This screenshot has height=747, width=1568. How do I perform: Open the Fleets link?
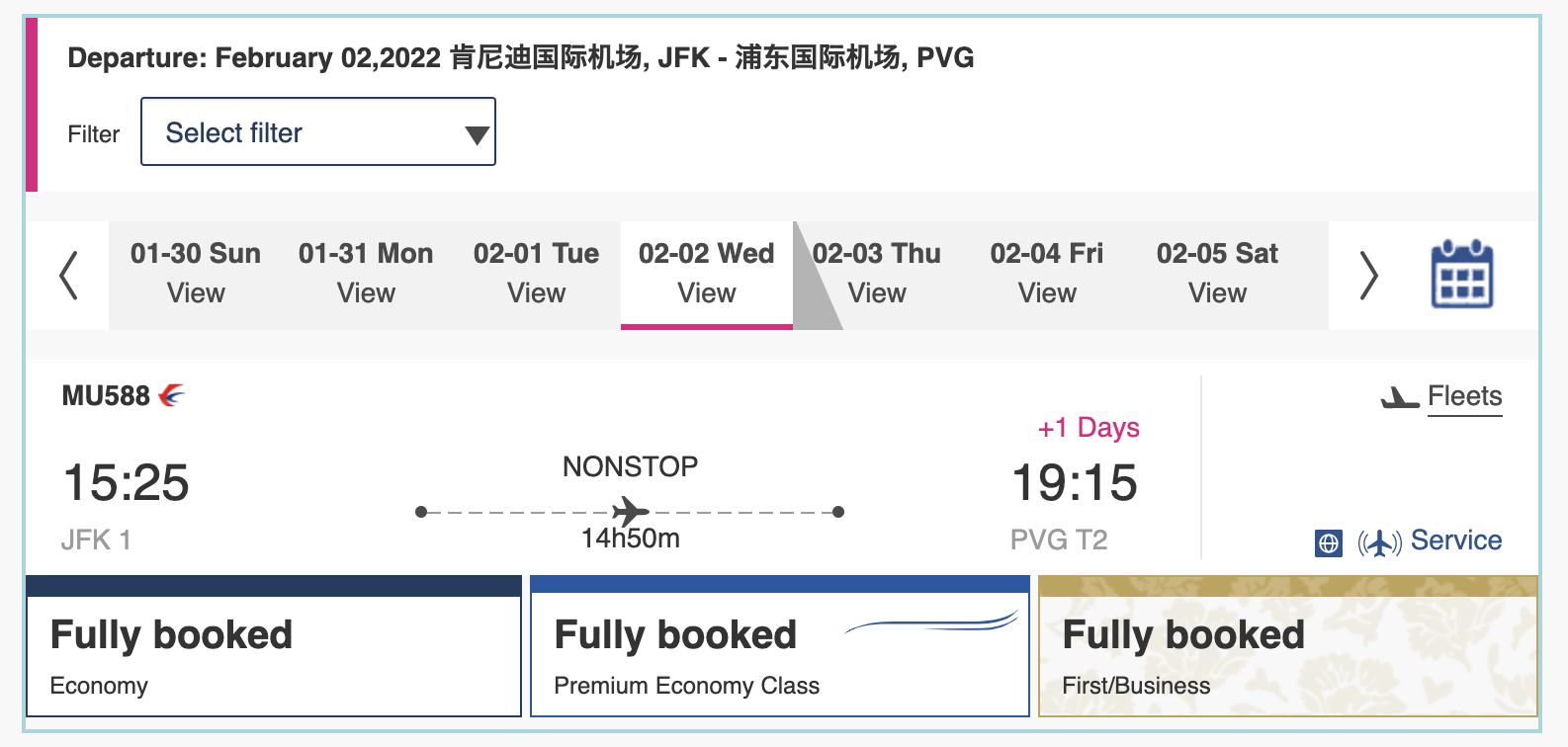click(1465, 397)
